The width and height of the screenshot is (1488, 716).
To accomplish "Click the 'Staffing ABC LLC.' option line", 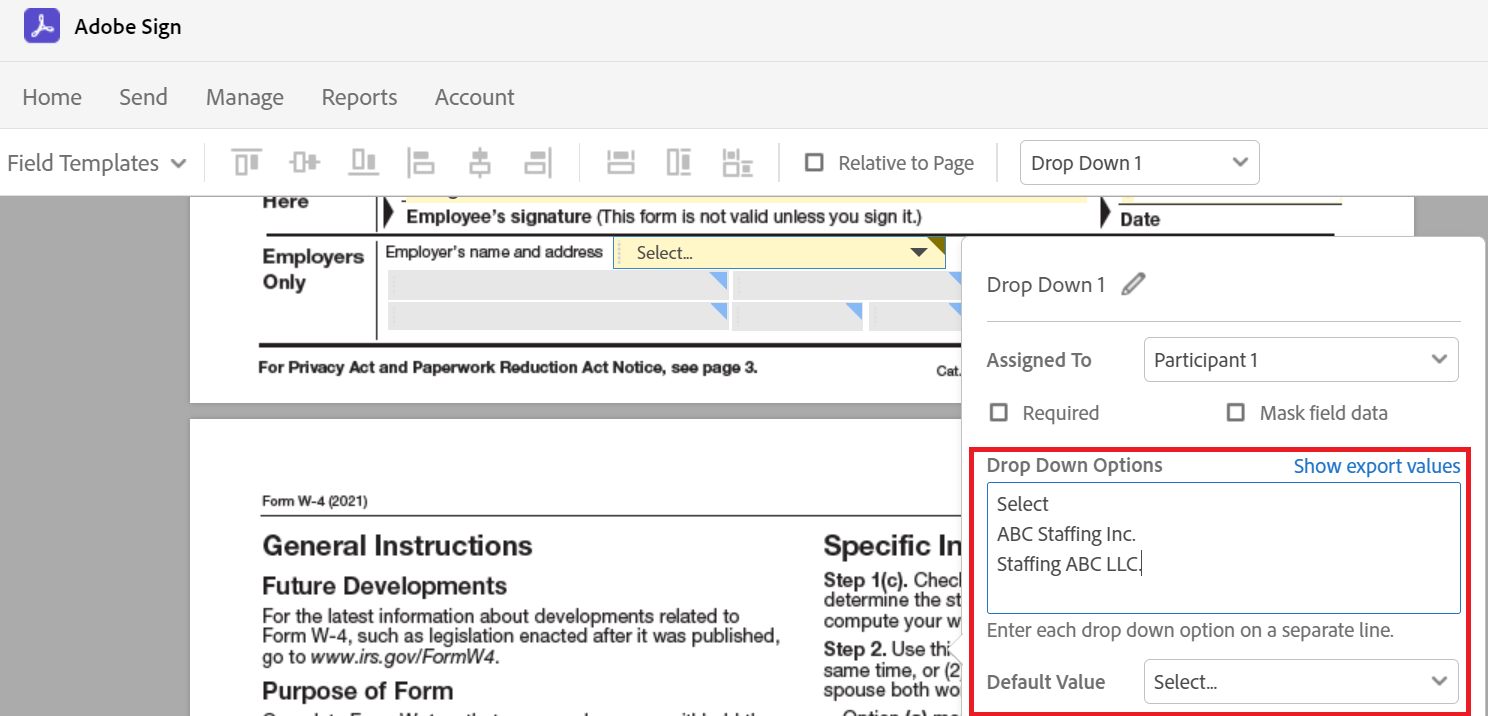I will [1068, 564].
